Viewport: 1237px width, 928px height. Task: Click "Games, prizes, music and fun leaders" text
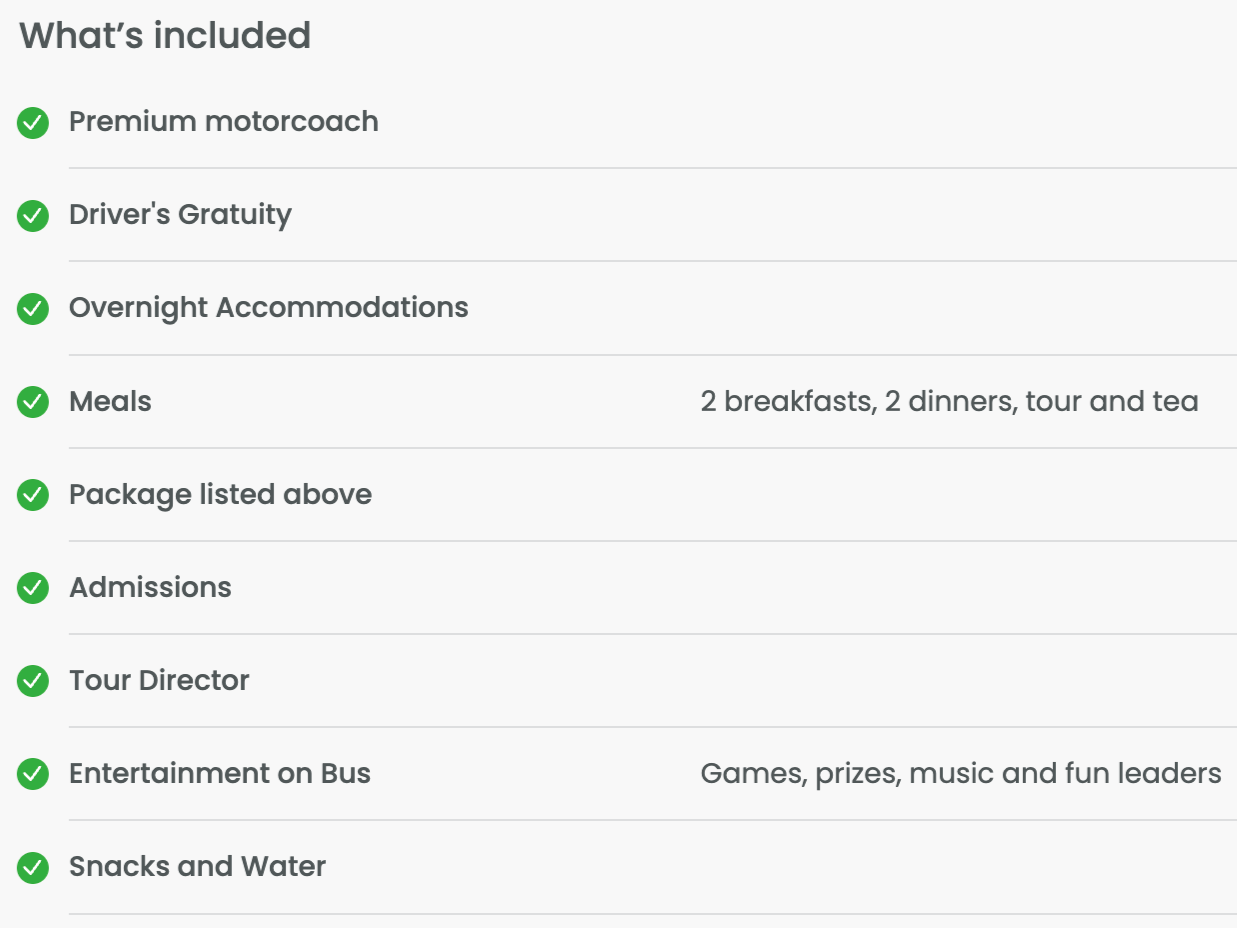tap(960, 774)
